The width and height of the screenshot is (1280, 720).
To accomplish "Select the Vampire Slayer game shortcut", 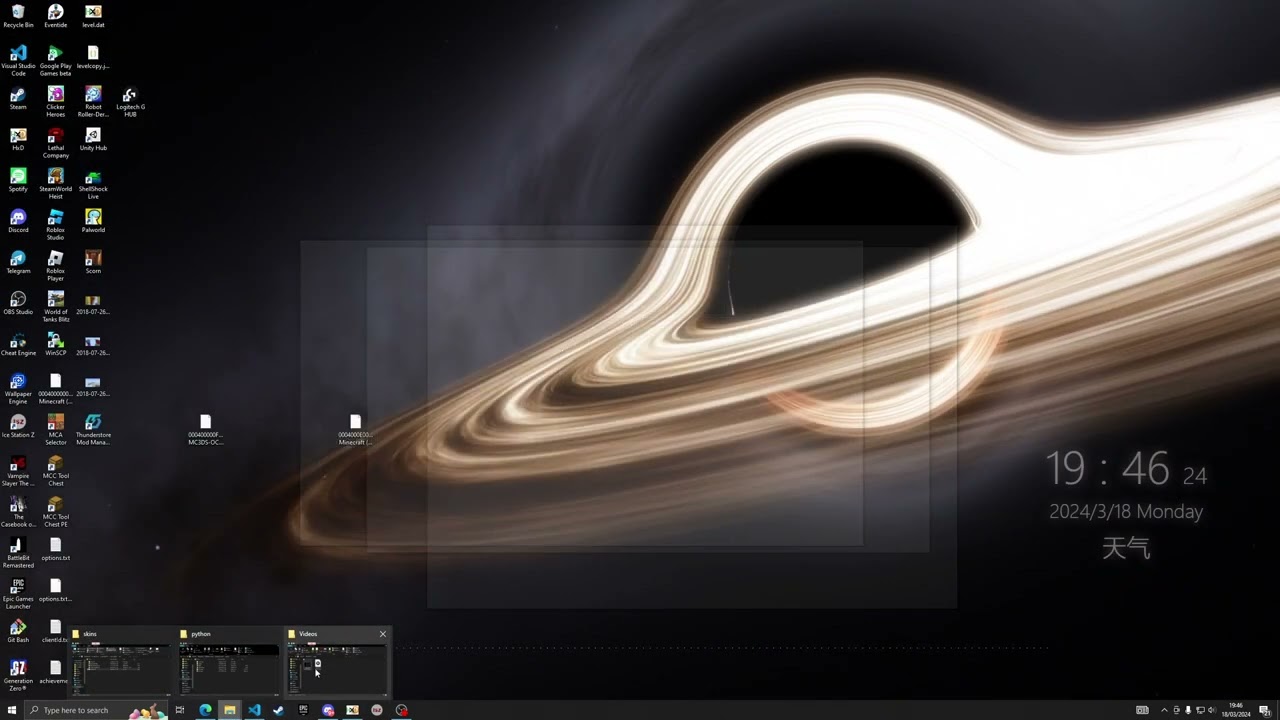I will pos(18,470).
